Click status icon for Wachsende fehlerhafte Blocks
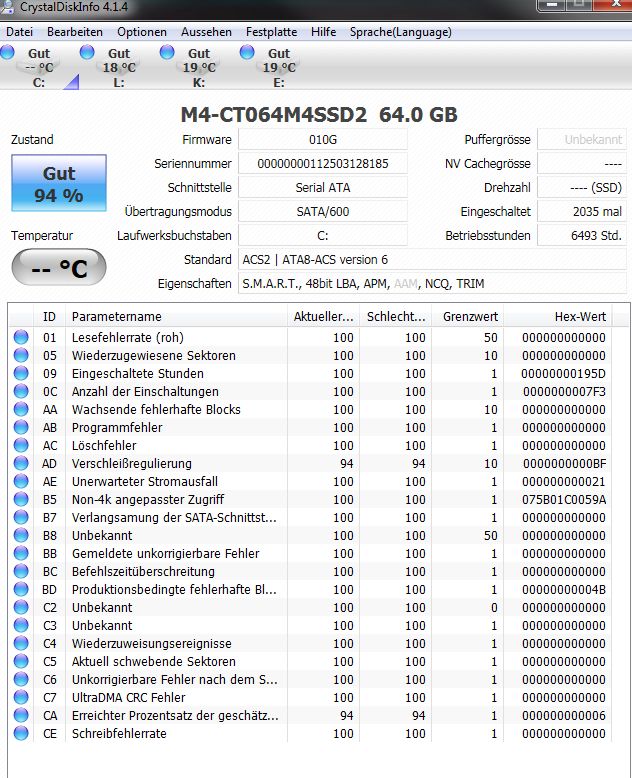Screen dimensions: 632x778 pyautogui.click(x=21, y=409)
